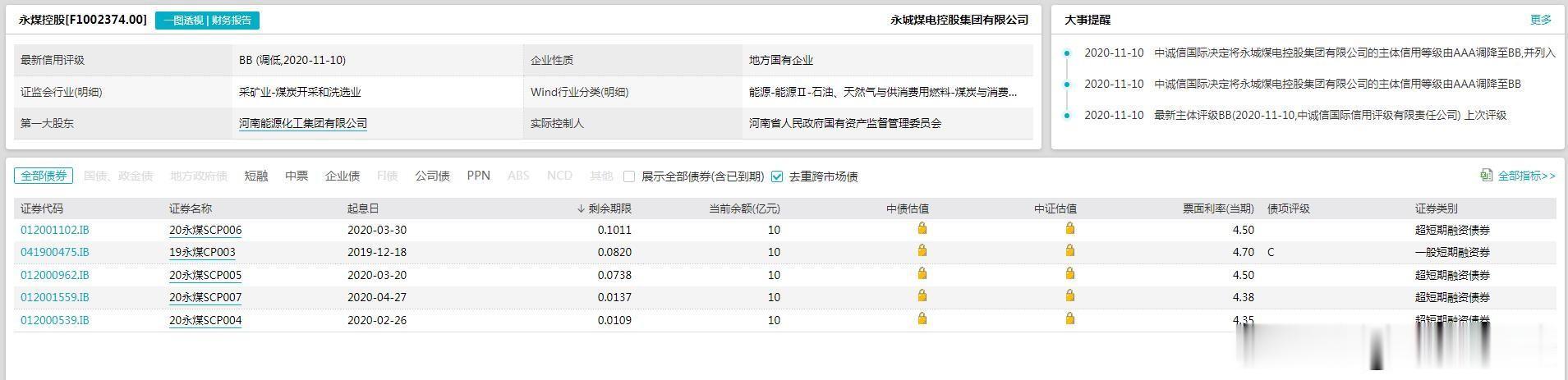Switch to PPN bond tab

pos(478,176)
